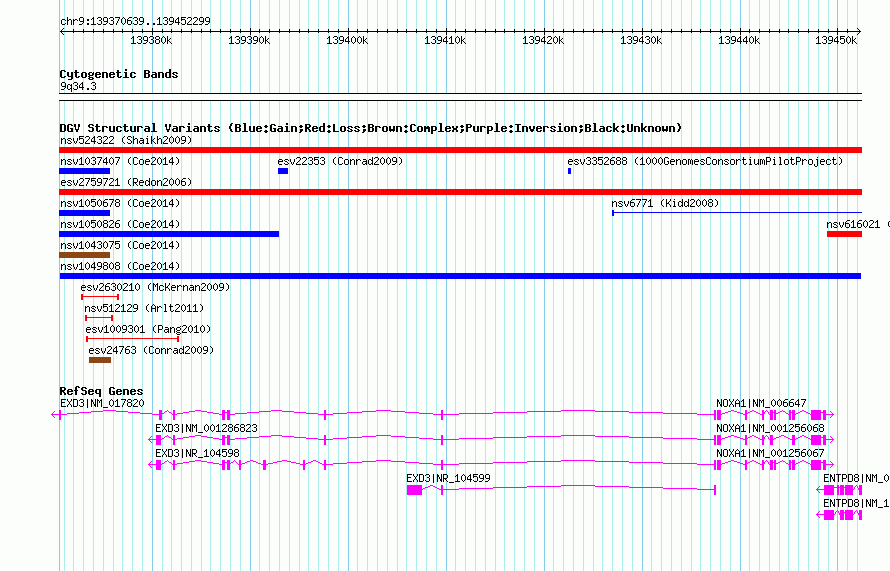Click the nsv1037407 (Coe2014) variant label

click(120, 161)
